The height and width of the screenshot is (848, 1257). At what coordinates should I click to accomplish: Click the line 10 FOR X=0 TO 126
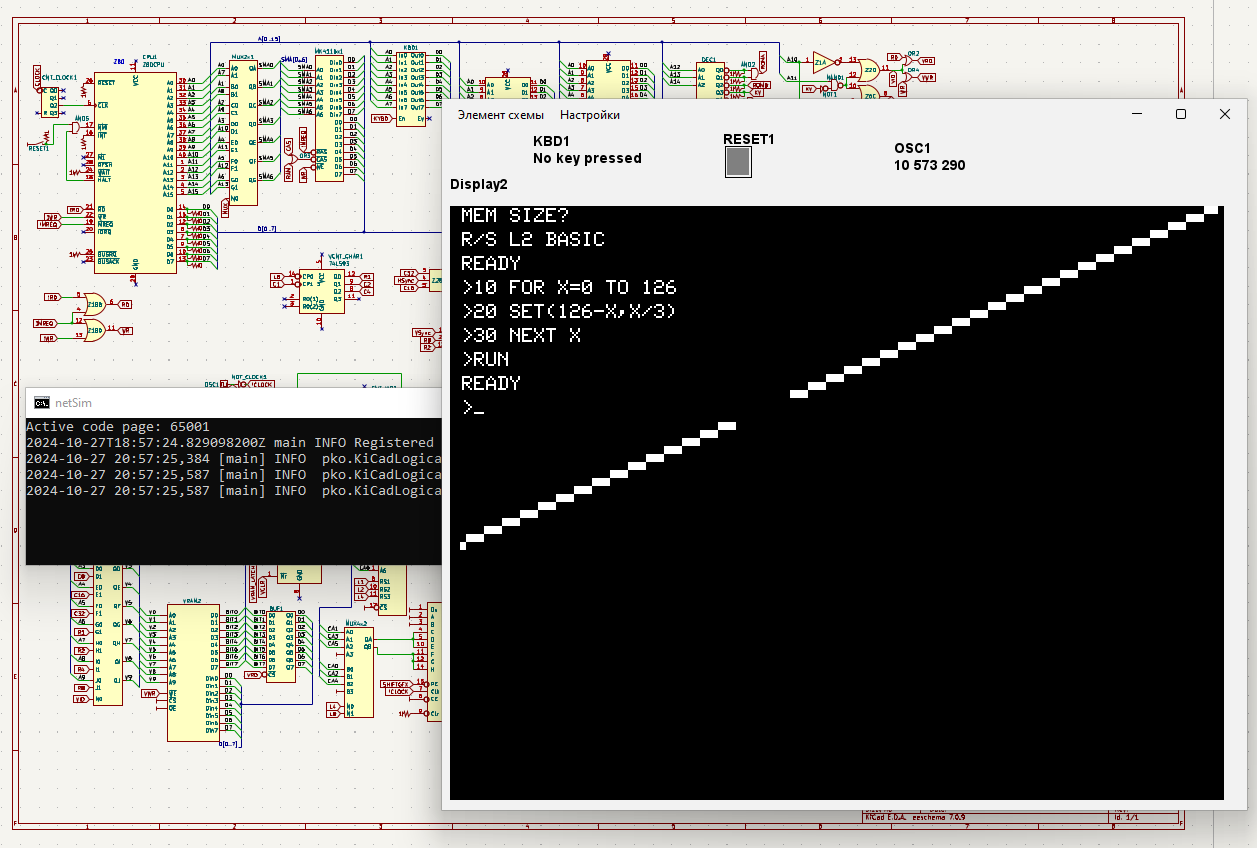click(x=569, y=287)
